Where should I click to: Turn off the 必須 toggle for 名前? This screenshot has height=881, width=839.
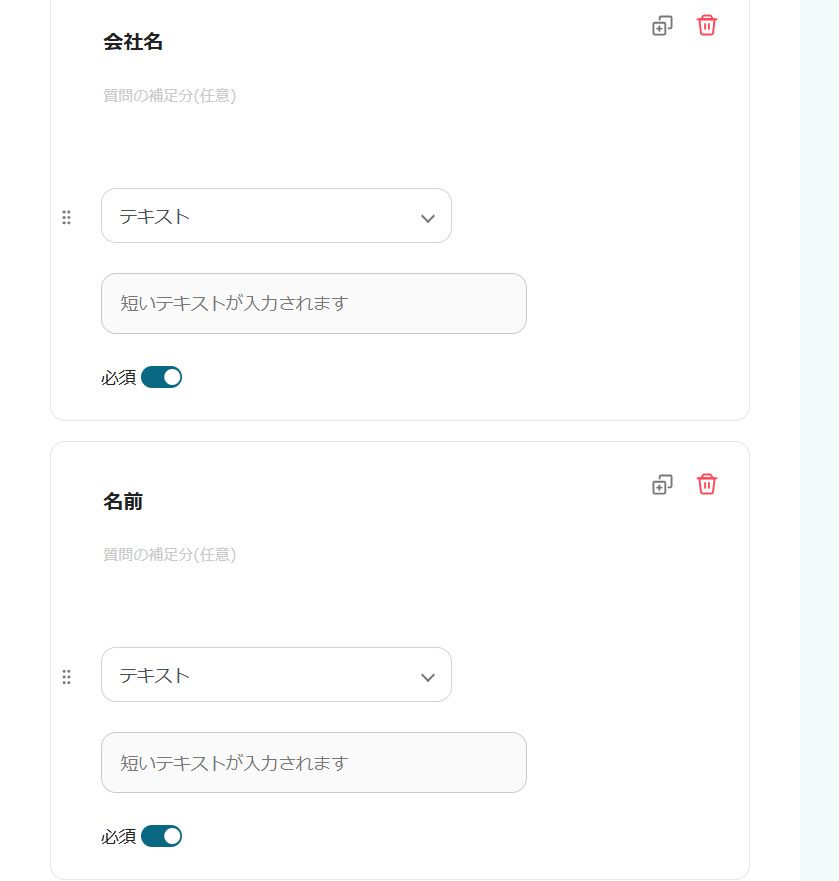pos(161,836)
